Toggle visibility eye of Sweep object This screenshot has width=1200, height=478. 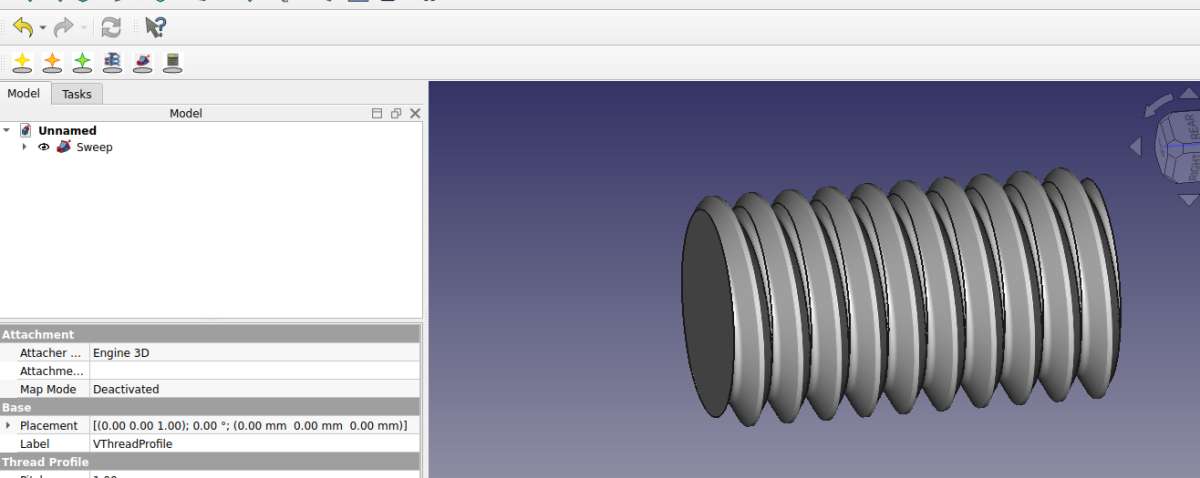click(x=44, y=147)
